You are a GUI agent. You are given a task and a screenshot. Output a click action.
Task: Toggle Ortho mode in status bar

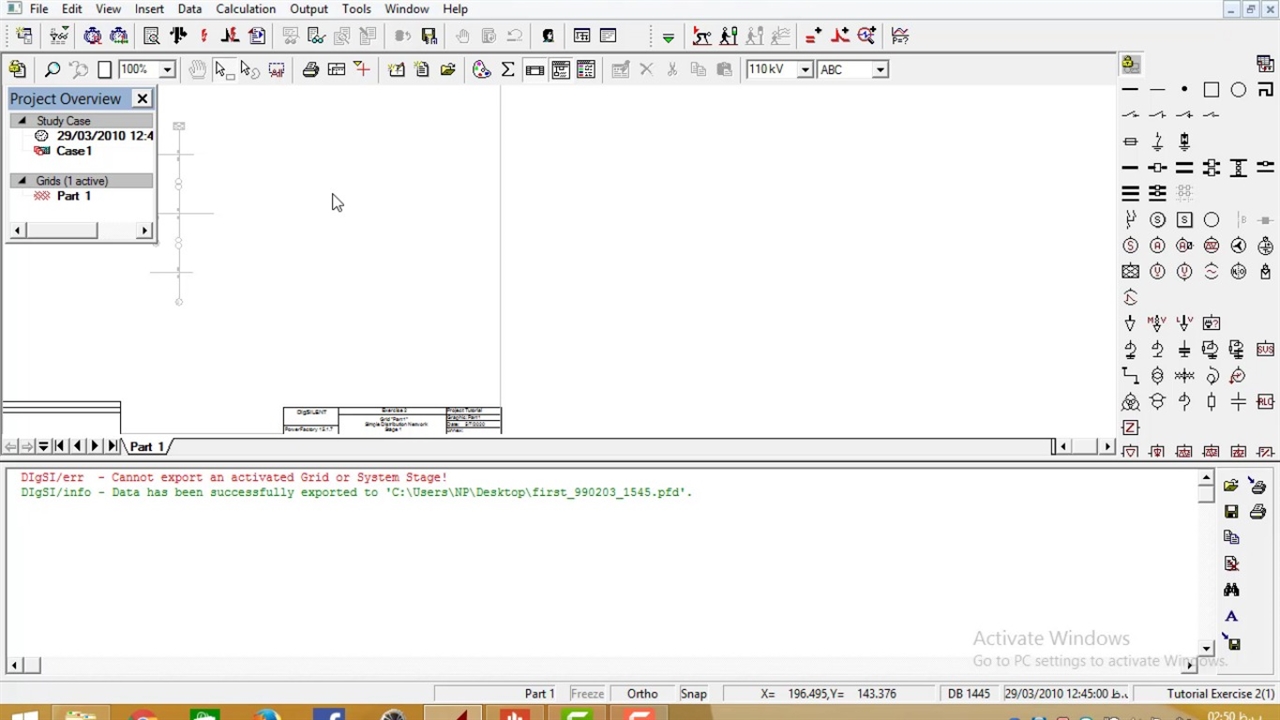pos(642,694)
